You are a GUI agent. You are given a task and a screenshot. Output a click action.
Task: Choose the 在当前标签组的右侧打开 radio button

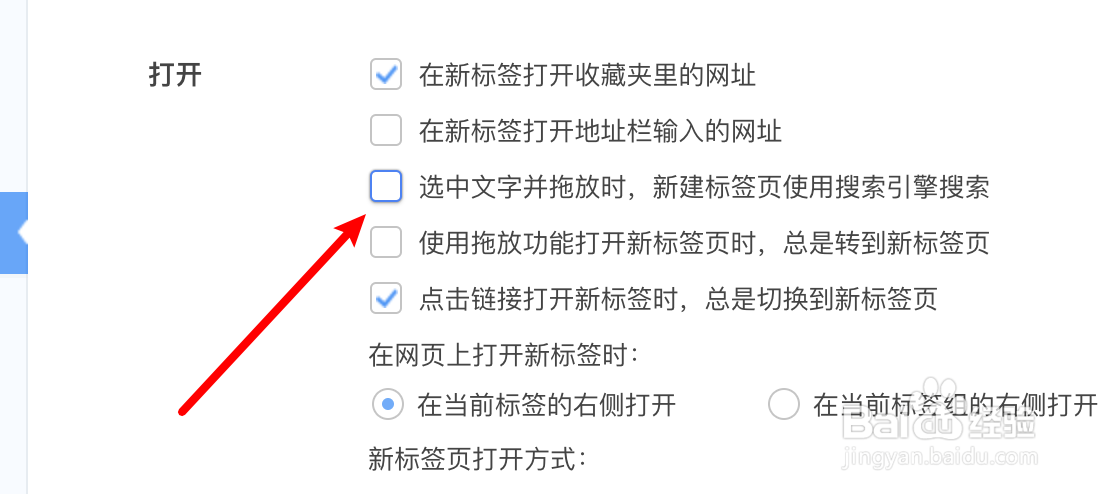(x=784, y=404)
